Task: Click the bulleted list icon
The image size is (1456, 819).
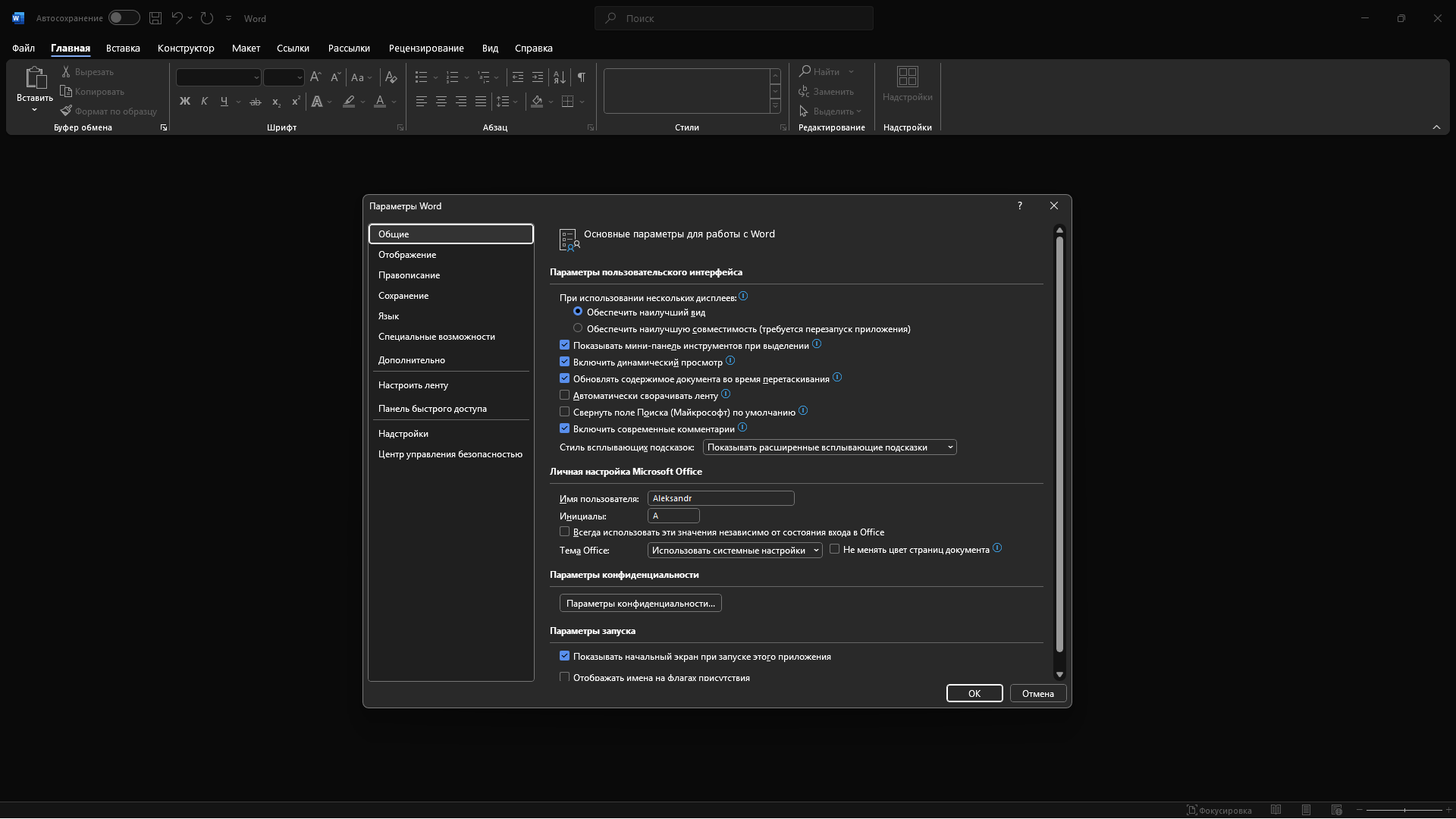Action: 422,77
